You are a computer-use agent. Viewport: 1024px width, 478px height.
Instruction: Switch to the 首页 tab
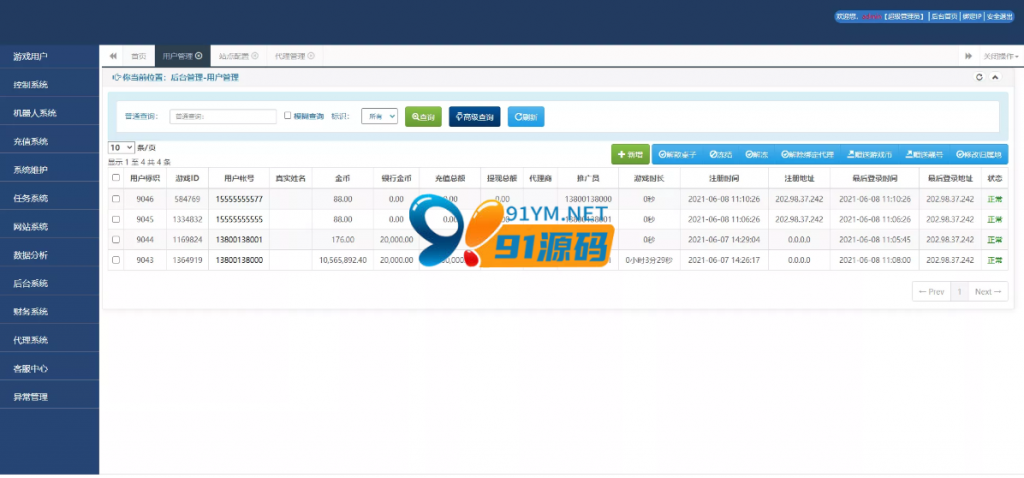coord(138,56)
